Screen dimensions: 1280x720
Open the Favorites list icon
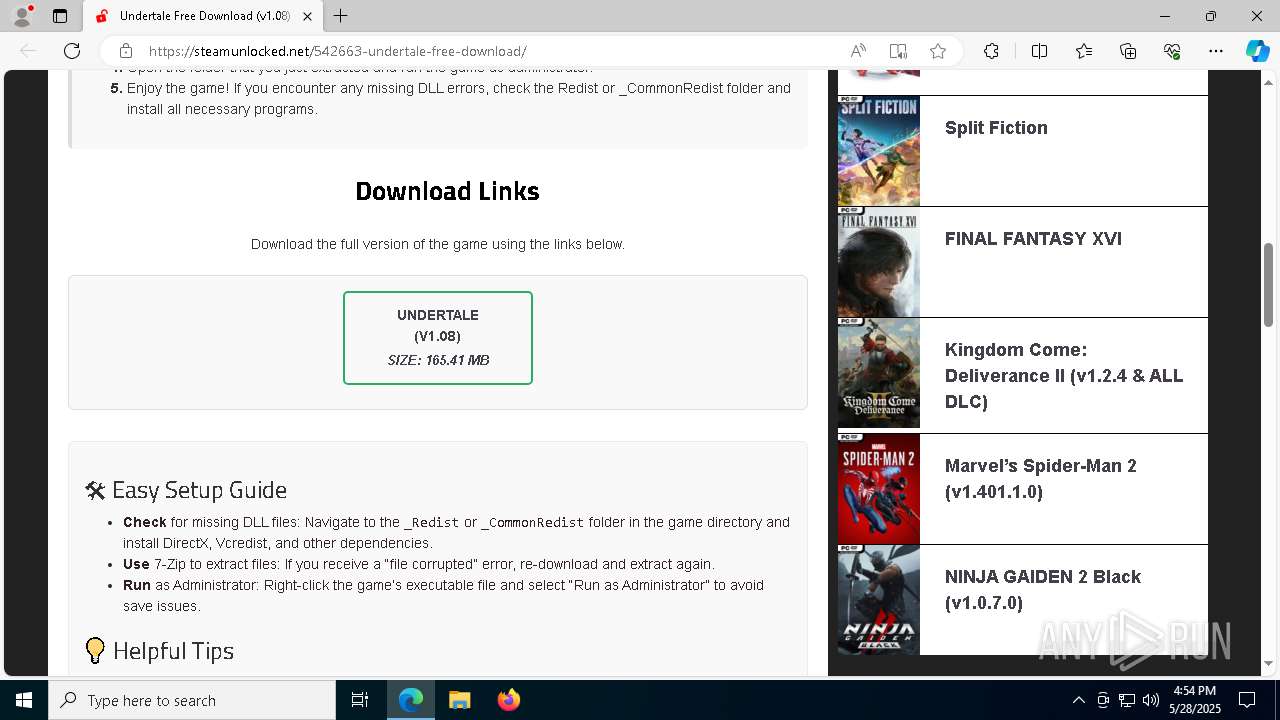point(1084,51)
